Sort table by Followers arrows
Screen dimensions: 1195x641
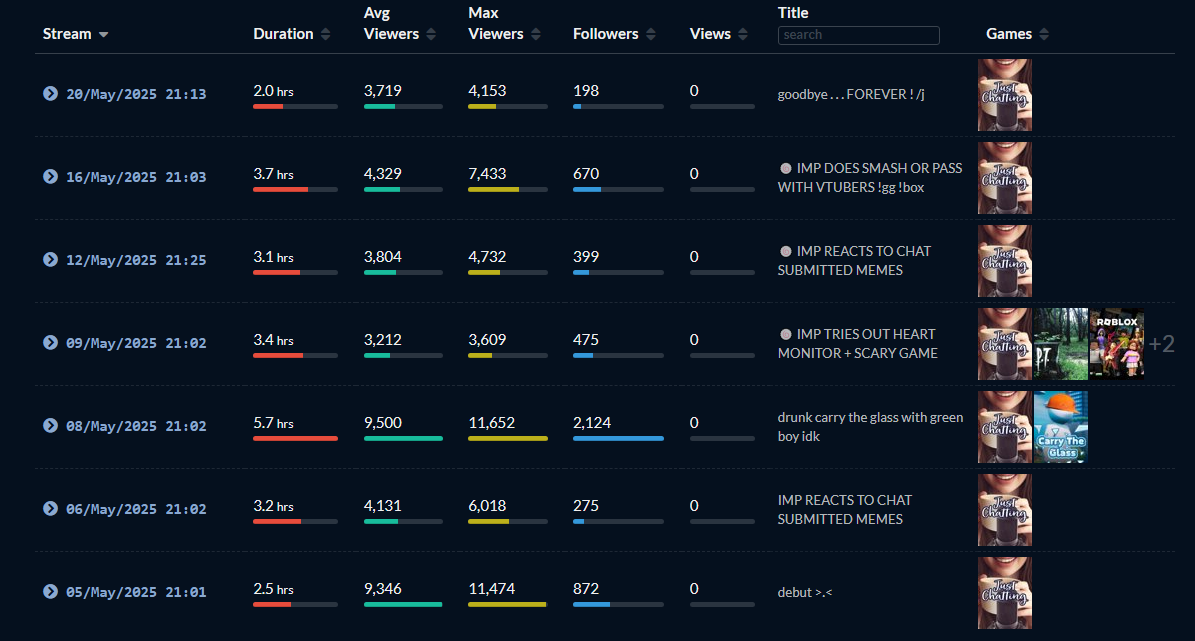click(651, 34)
